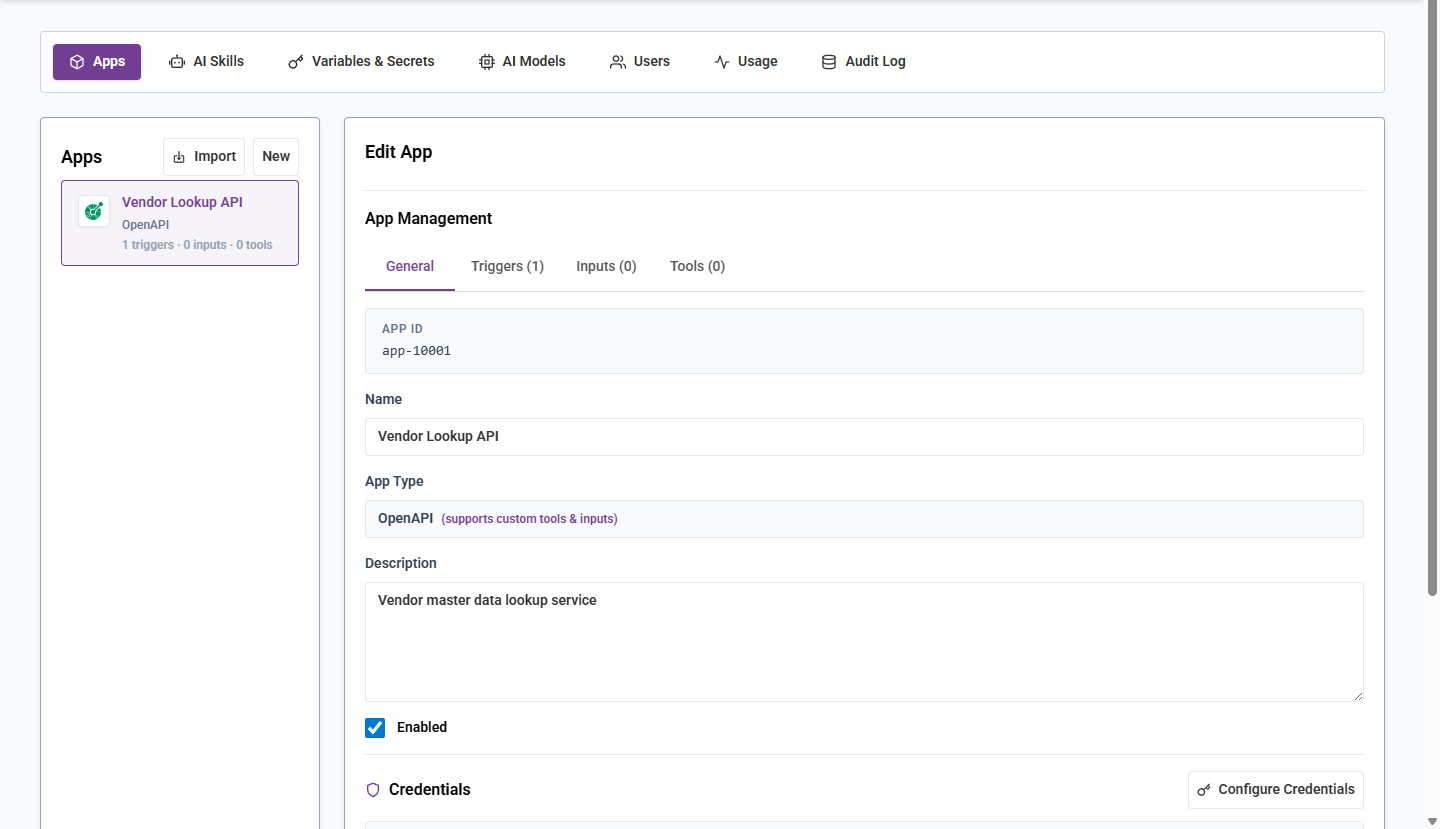Click the app-10001 App ID value

point(416,351)
